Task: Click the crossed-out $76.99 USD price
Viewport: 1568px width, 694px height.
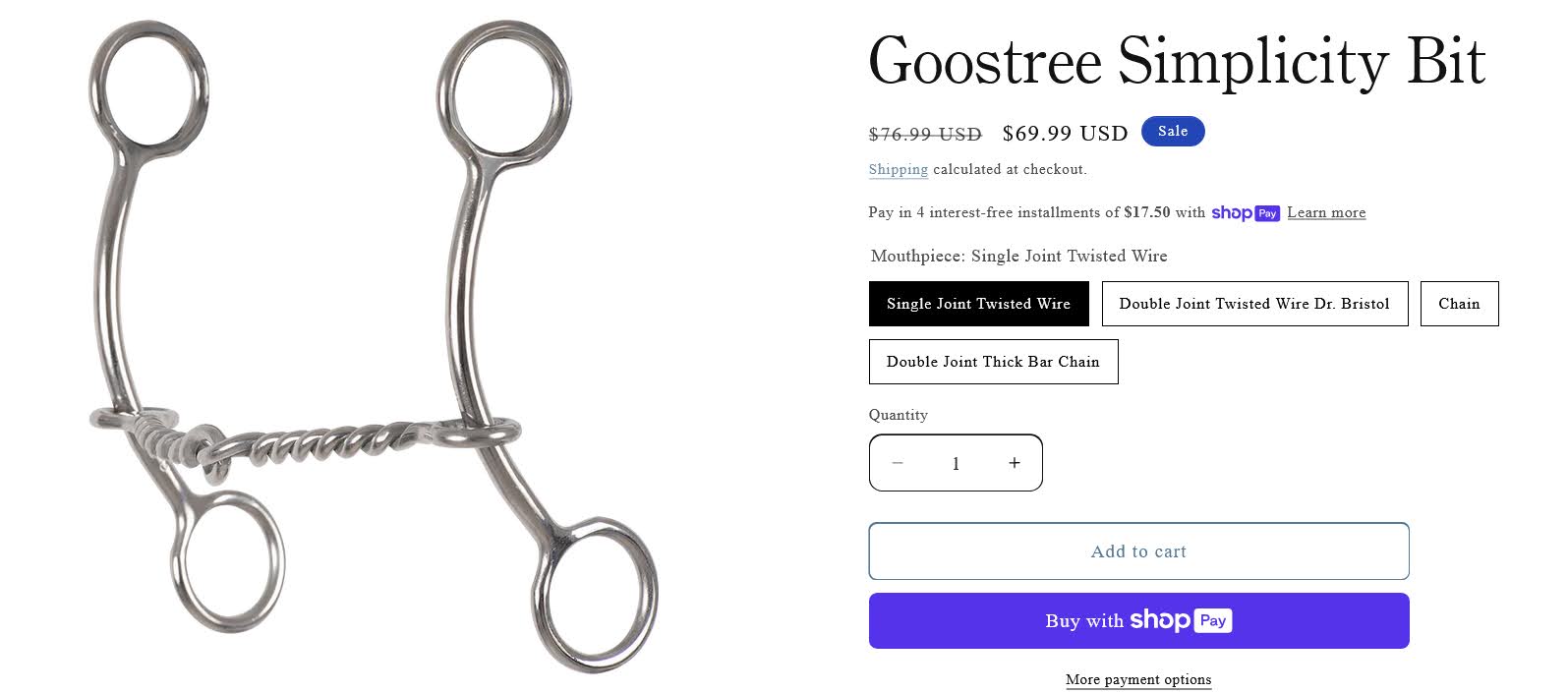Action: coord(925,135)
